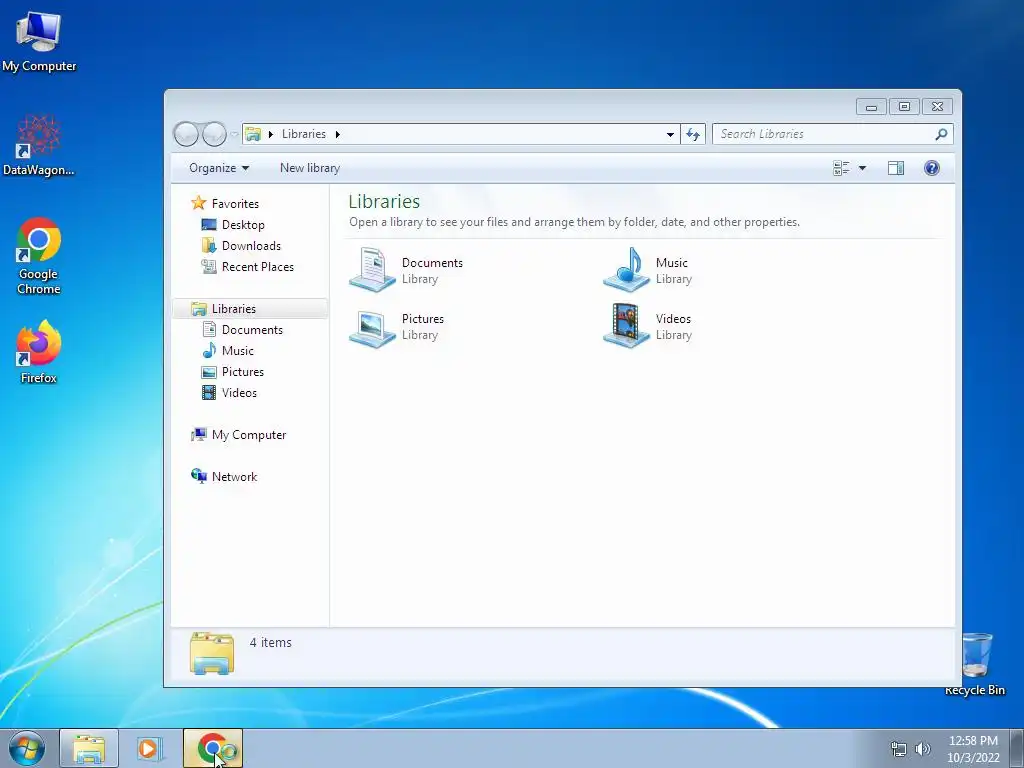This screenshot has width=1024, height=768.
Task: Click the Libraries heading text
Action: click(x=384, y=201)
